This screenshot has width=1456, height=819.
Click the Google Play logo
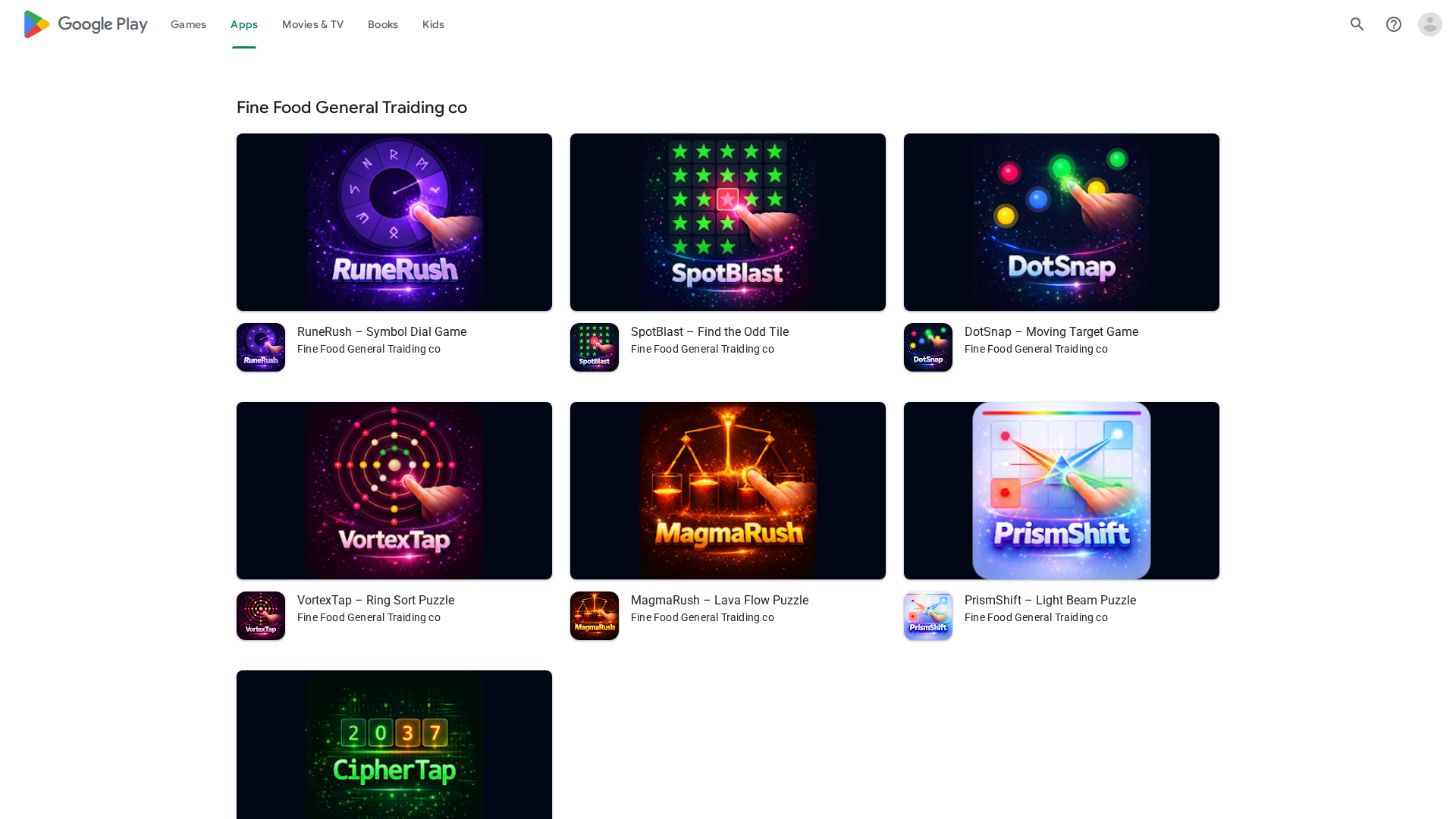click(x=85, y=24)
